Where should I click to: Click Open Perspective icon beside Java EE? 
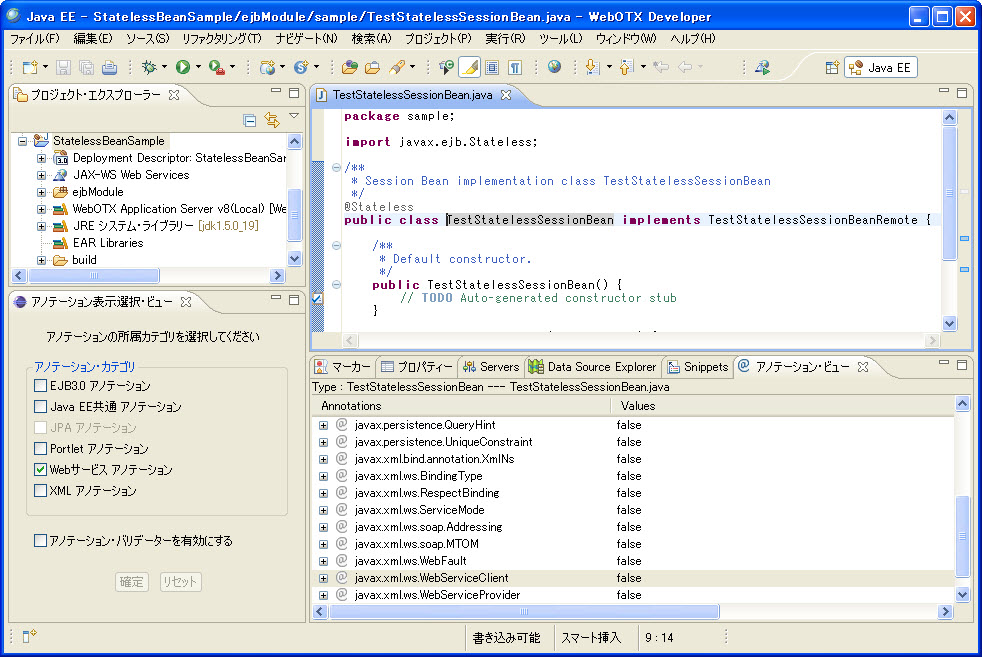831,67
